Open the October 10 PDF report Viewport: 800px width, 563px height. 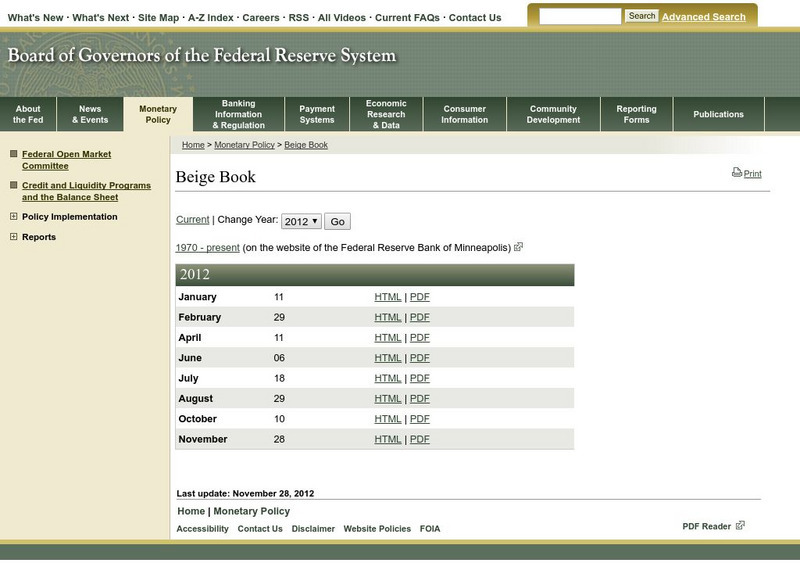coord(419,419)
